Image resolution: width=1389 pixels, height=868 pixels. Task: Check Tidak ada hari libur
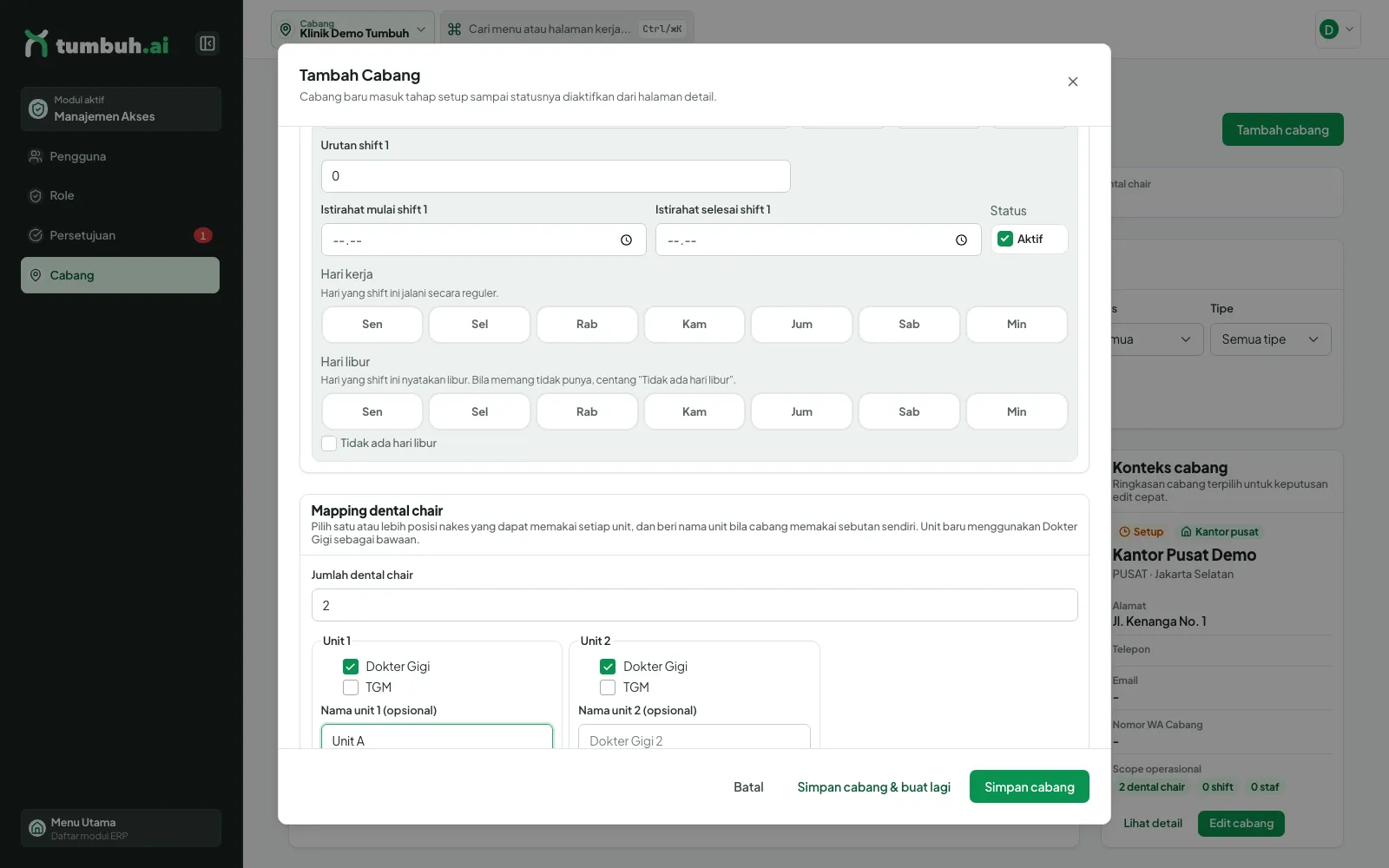coord(329,443)
